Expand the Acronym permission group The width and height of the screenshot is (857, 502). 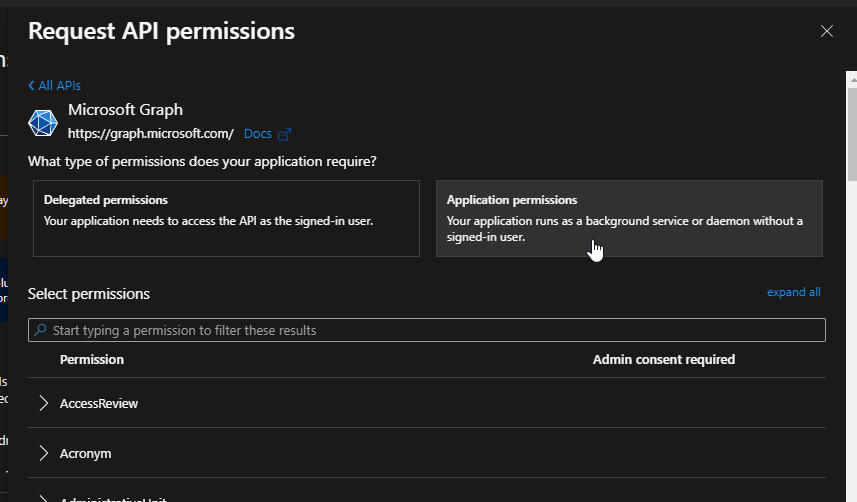[x=44, y=453]
